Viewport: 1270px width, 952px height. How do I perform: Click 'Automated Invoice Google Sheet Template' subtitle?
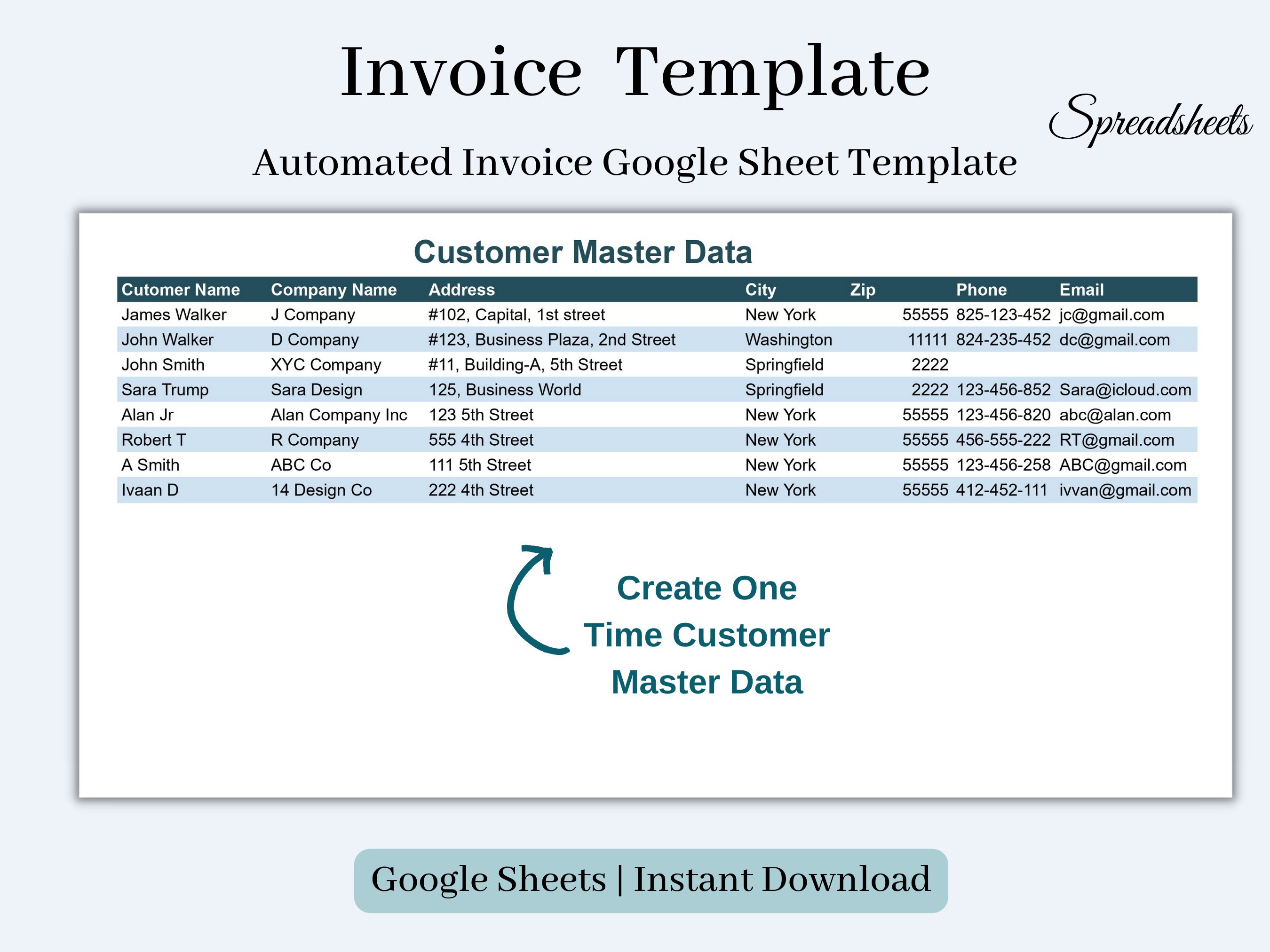[x=635, y=163]
